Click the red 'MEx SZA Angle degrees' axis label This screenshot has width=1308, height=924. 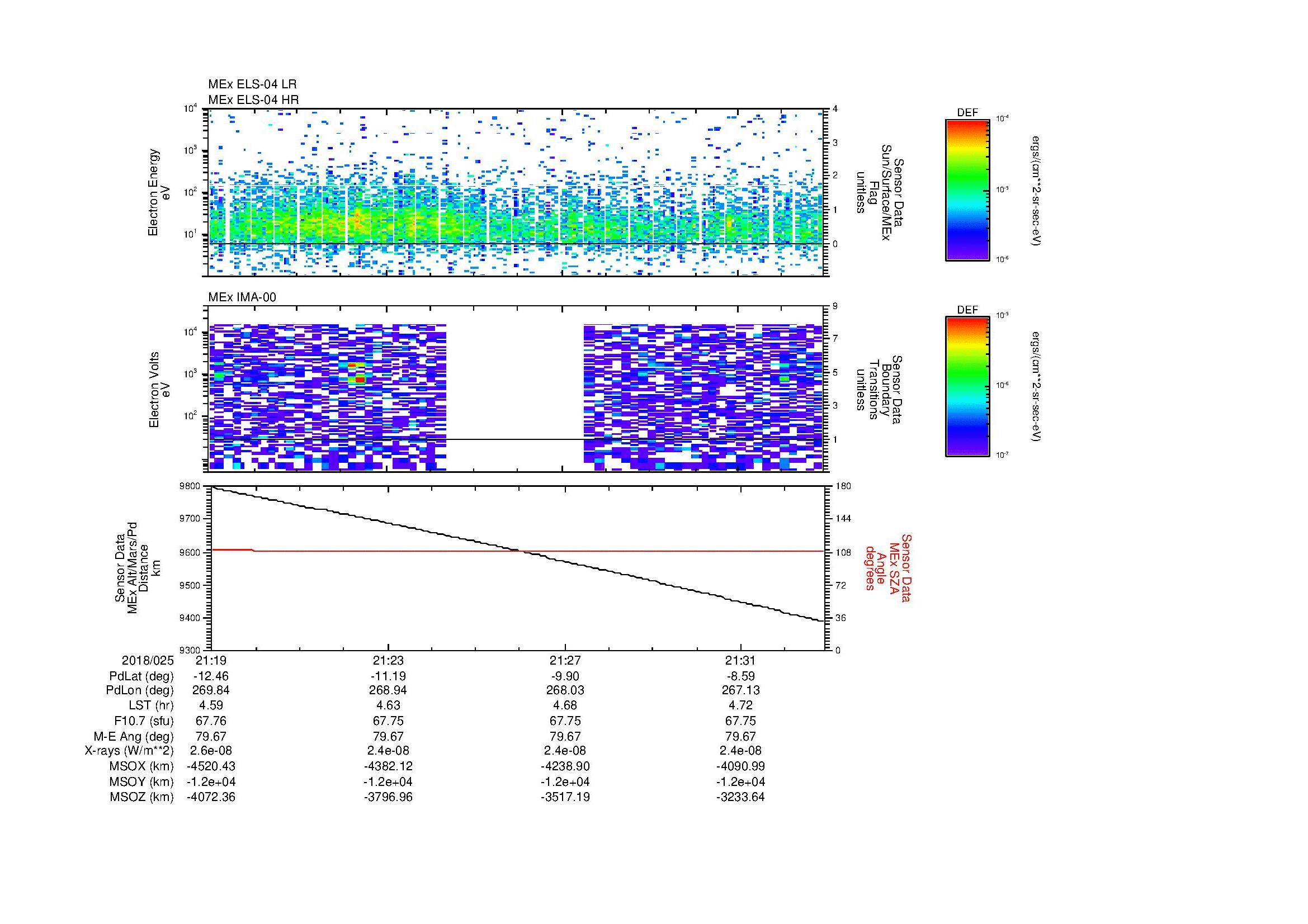(x=887, y=567)
